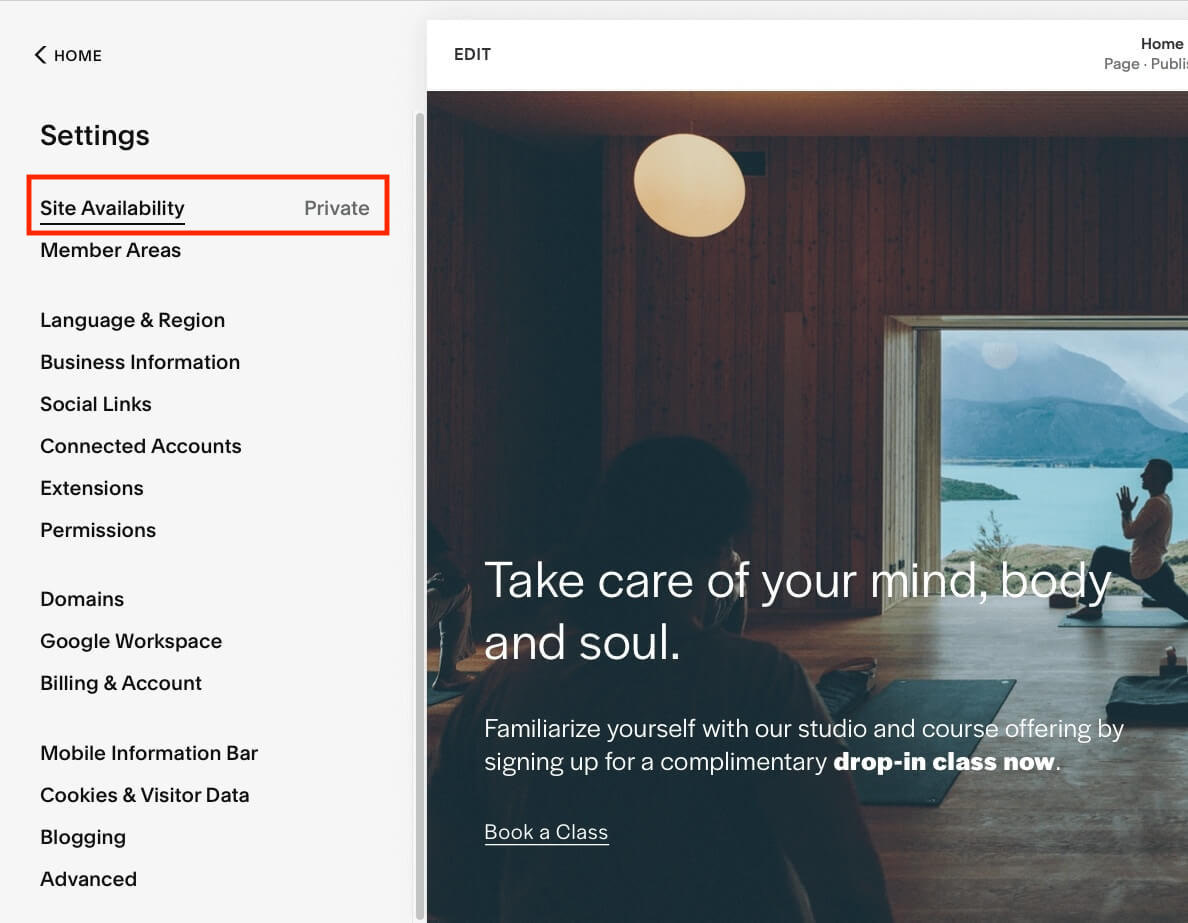This screenshot has width=1188, height=923.
Task: Open Cookies & Visitor Data
Action: [145, 795]
